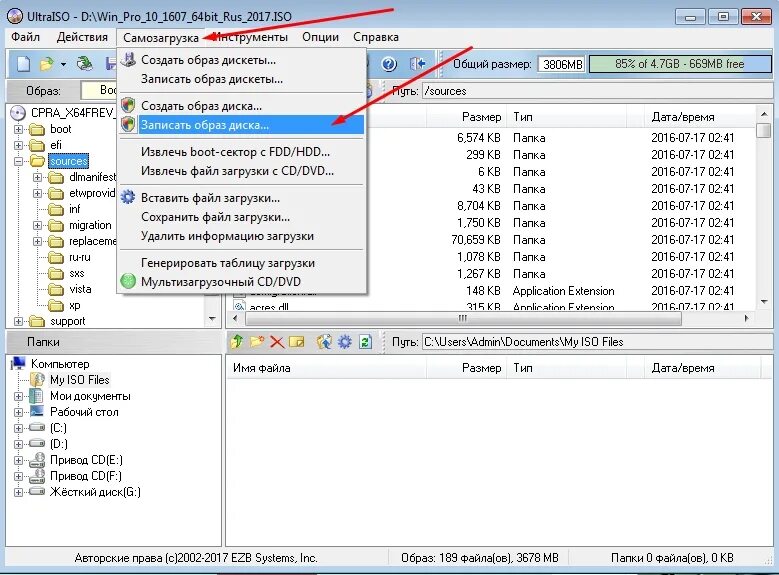Select the ru-ru folder in tree
The height and width of the screenshot is (575, 779).
click(79, 257)
